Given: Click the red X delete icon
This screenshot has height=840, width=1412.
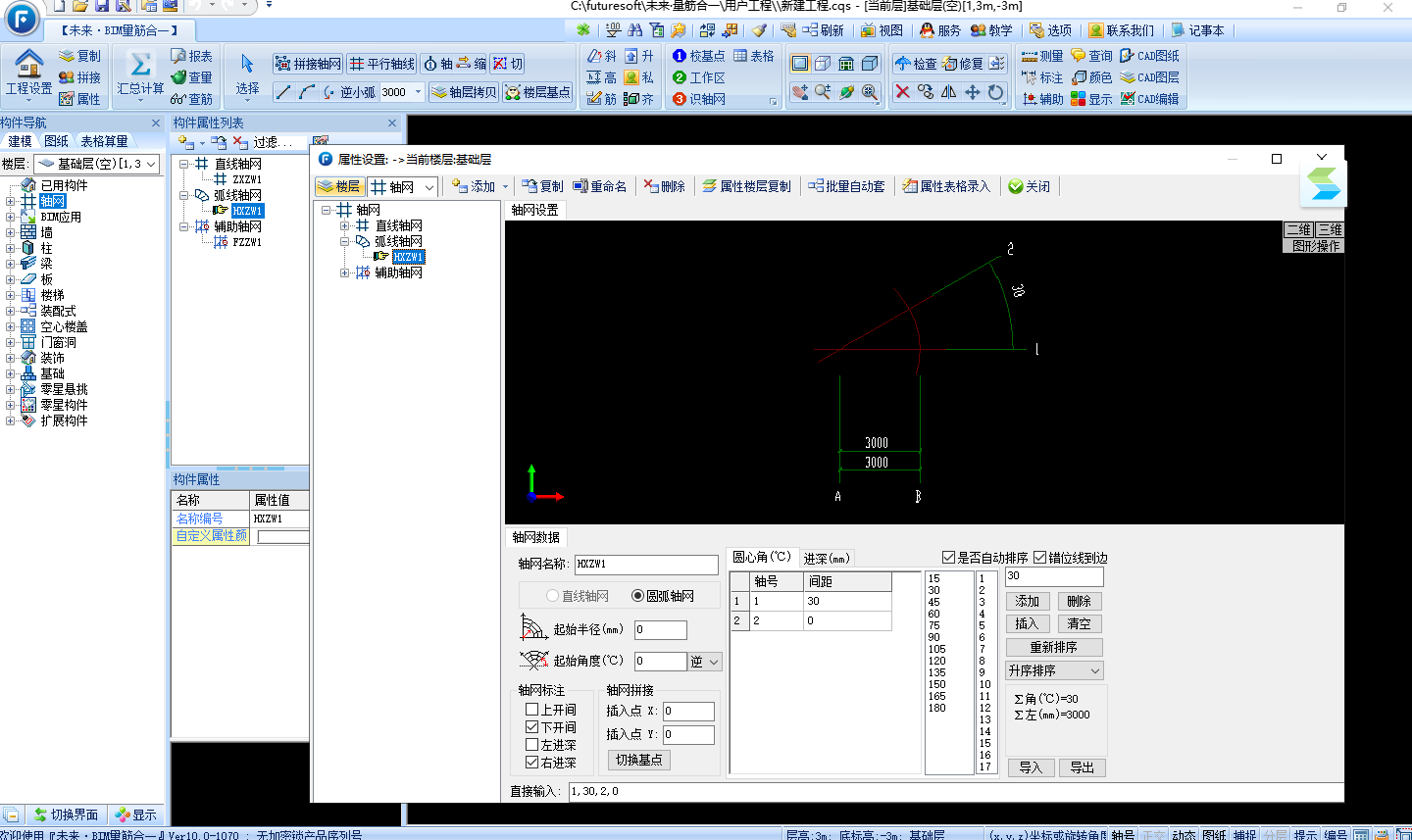Looking at the screenshot, I should 902,92.
